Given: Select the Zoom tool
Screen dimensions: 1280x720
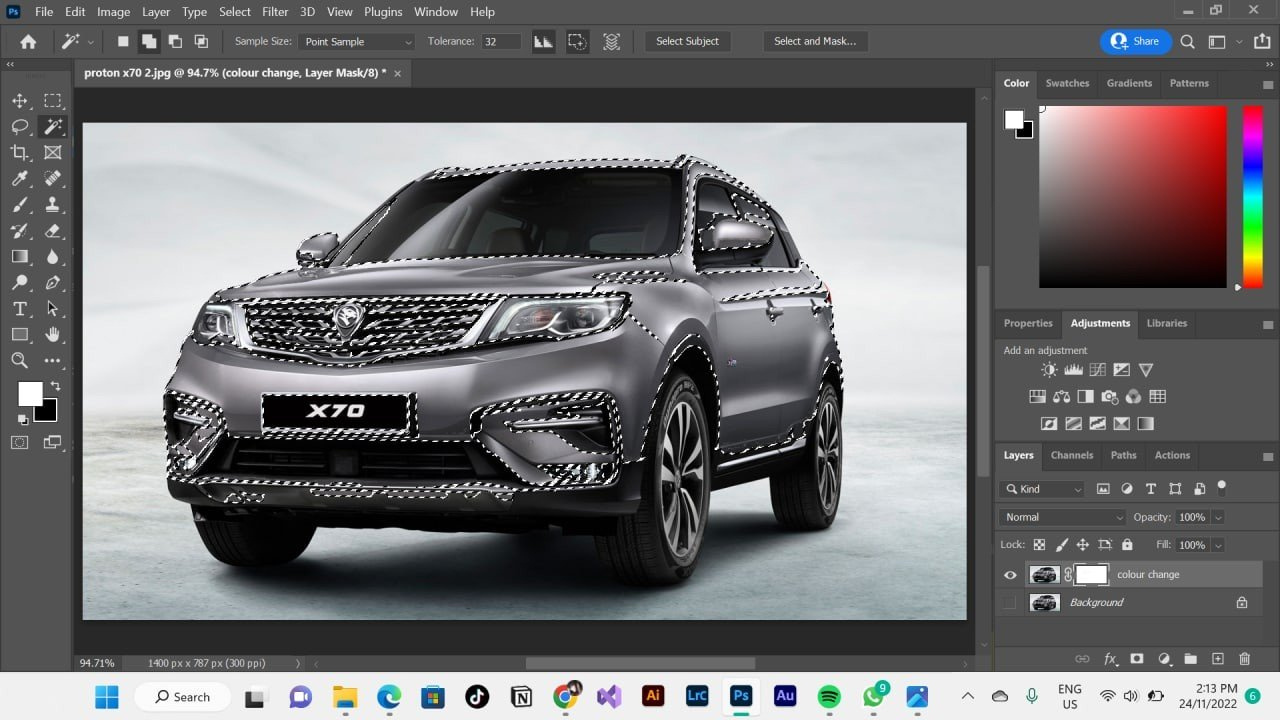Looking at the screenshot, I should point(20,361).
